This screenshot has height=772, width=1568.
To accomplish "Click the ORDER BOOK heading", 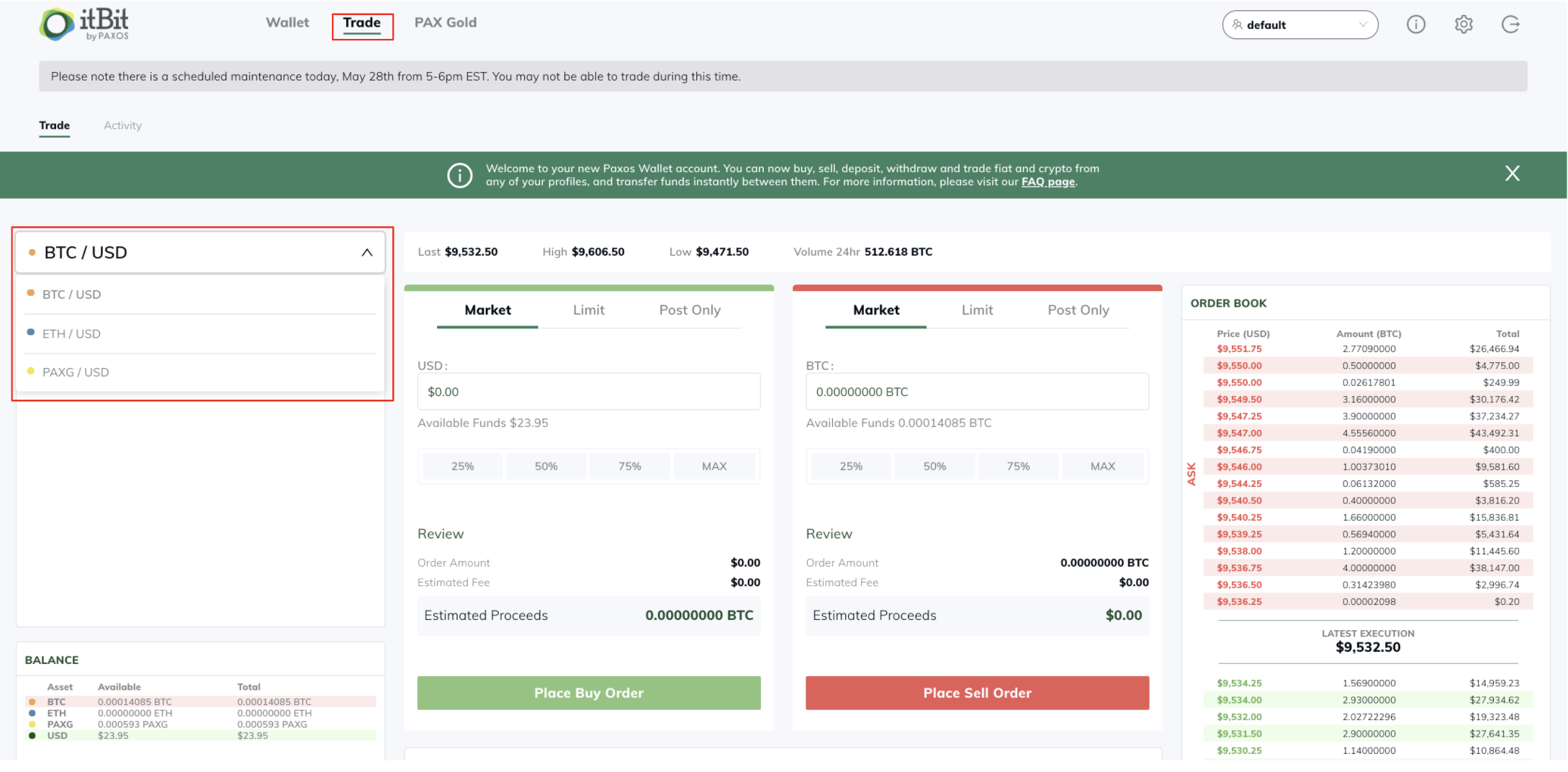I will tap(1228, 304).
